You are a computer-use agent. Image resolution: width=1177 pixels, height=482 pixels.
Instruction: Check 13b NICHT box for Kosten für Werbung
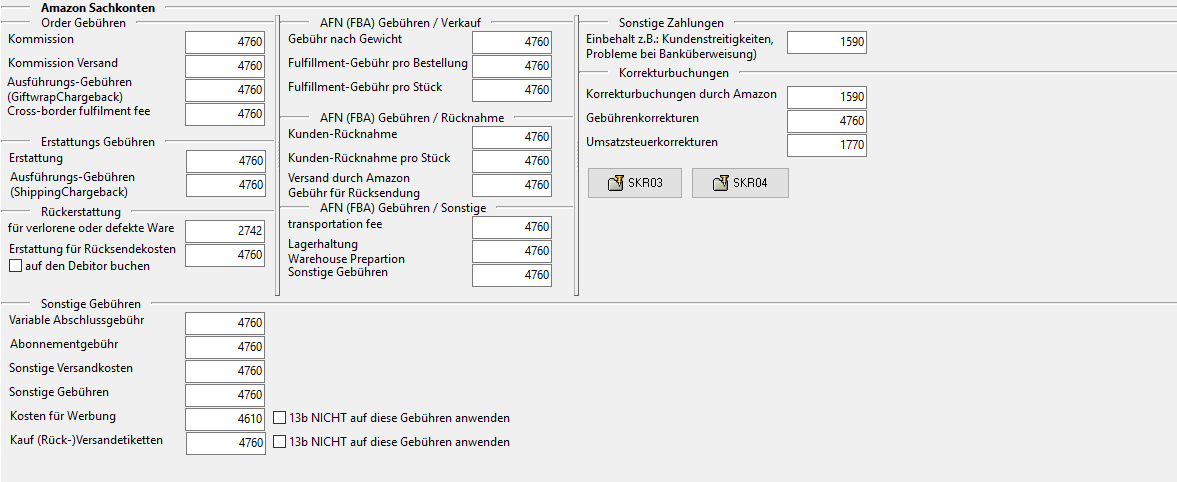(x=280, y=418)
